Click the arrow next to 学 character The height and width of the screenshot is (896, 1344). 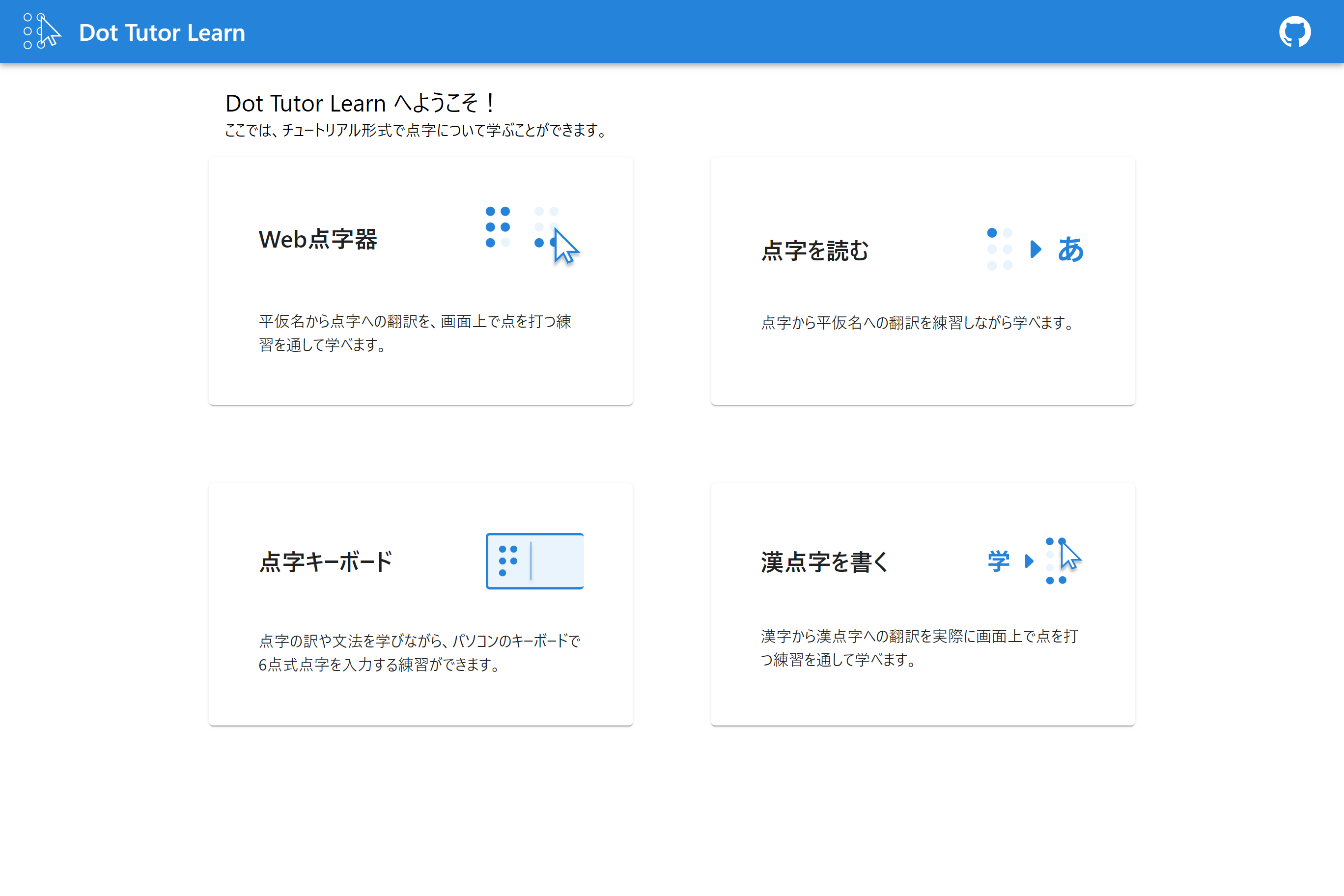[x=1030, y=560]
